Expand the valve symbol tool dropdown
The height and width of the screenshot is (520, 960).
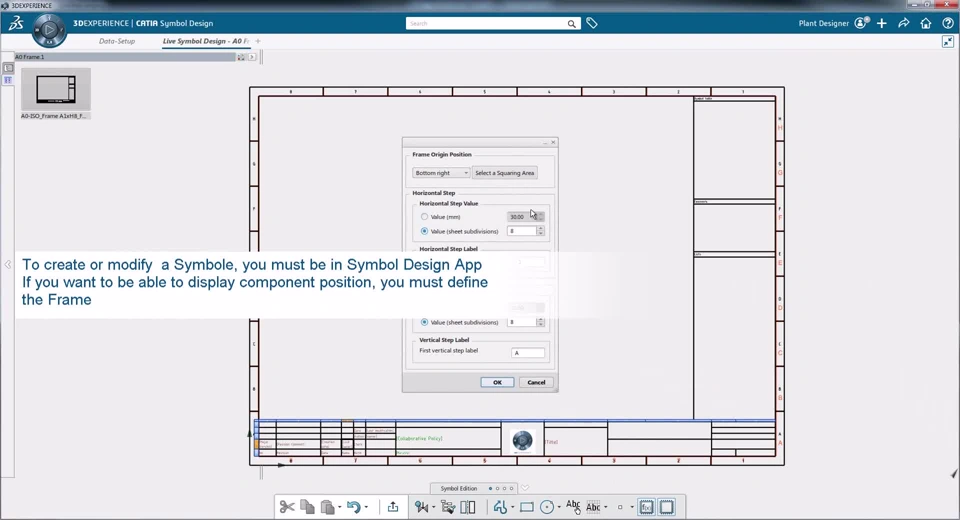point(433,507)
